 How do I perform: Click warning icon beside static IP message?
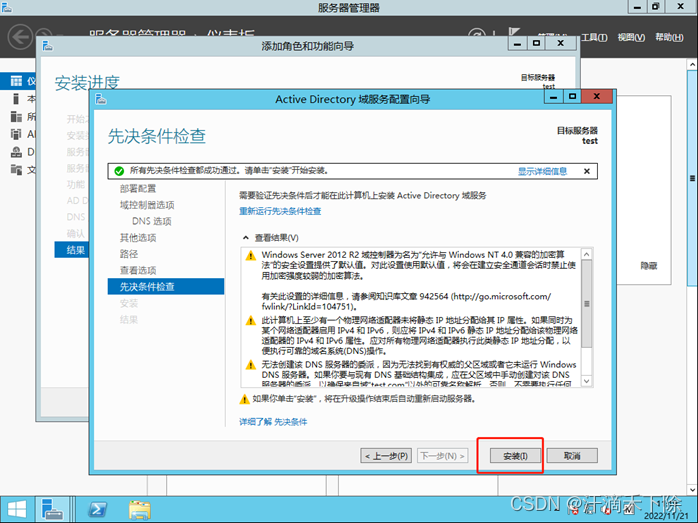(x=251, y=320)
